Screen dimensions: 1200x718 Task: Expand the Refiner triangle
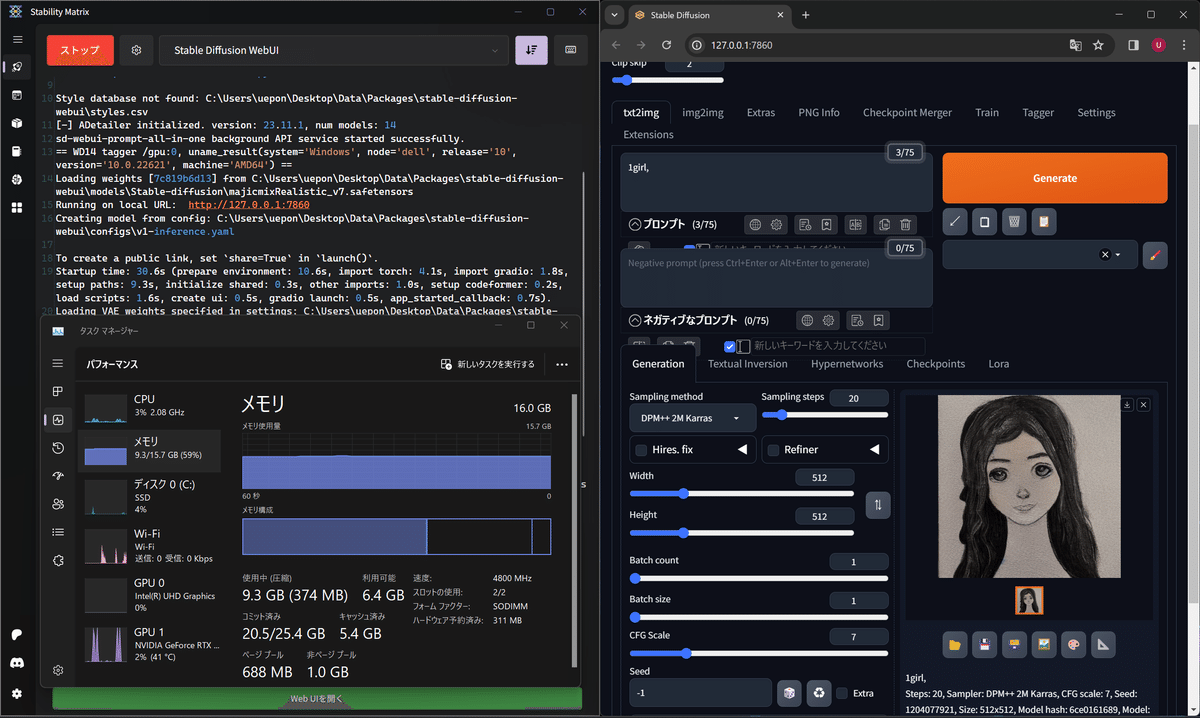click(875, 450)
